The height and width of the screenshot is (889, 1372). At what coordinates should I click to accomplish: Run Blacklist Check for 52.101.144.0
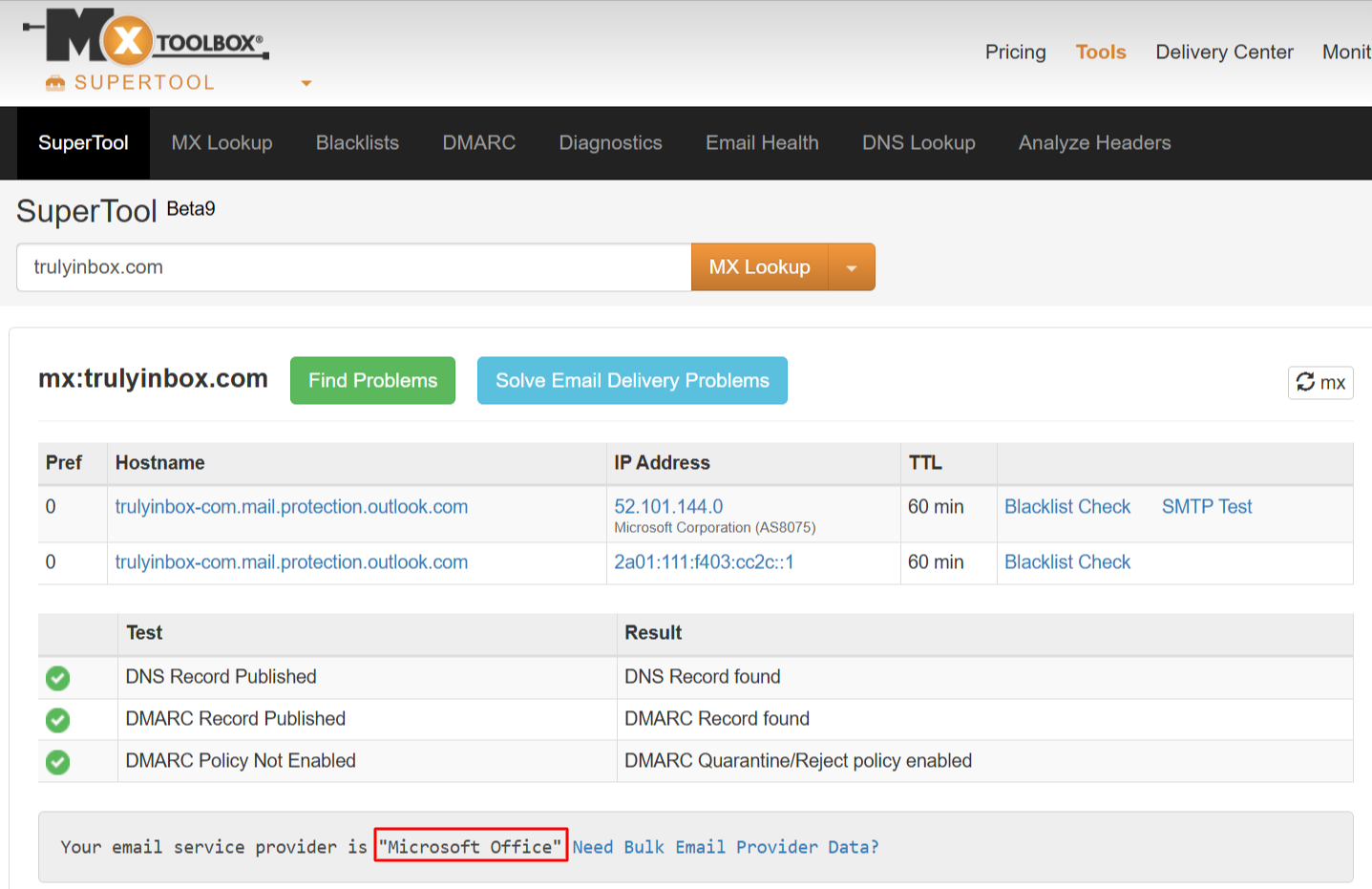tap(1067, 507)
